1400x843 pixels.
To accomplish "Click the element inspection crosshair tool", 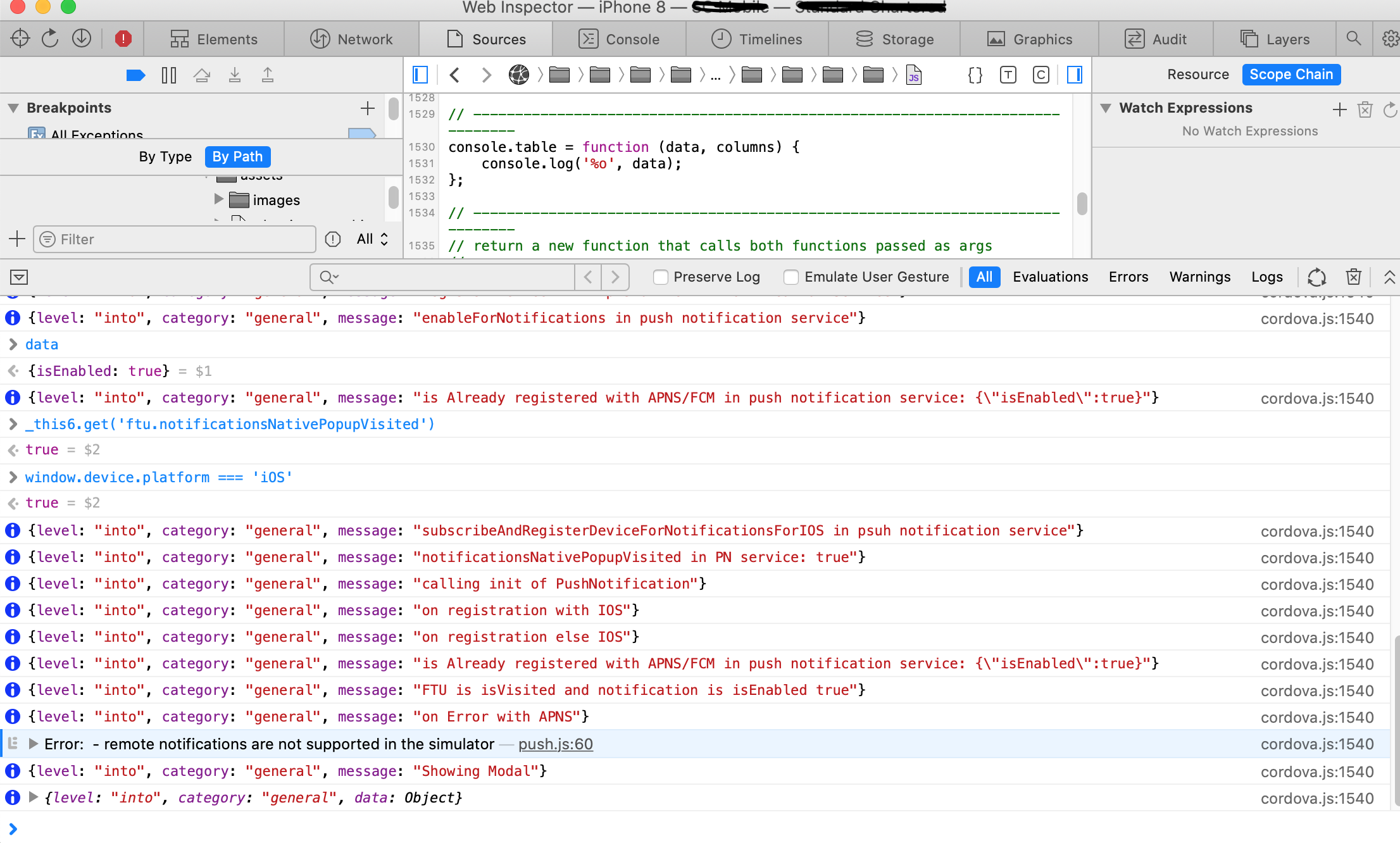I will [20, 38].
